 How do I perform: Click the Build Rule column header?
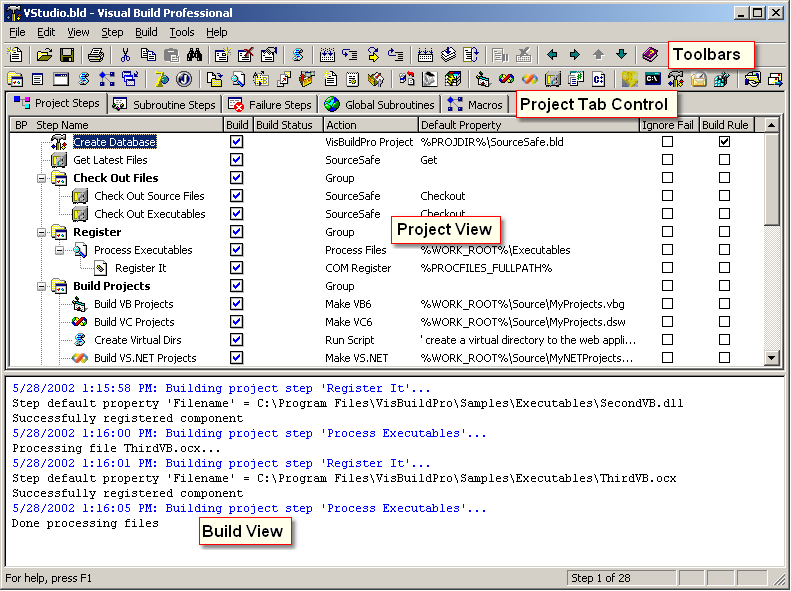click(725, 125)
